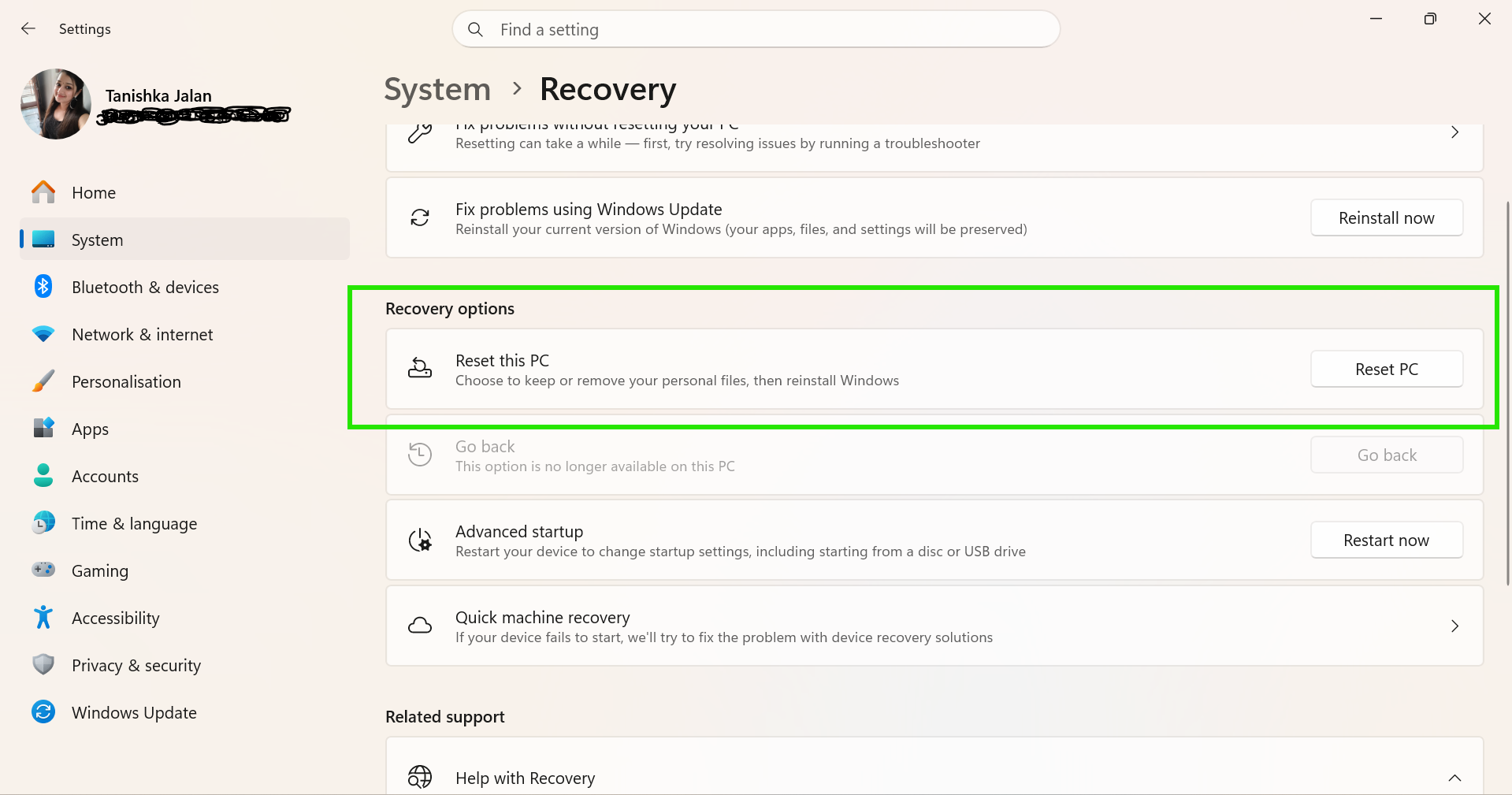Open Accounts settings in sidebar
Viewport: 1512px width, 795px height.
click(x=184, y=476)
